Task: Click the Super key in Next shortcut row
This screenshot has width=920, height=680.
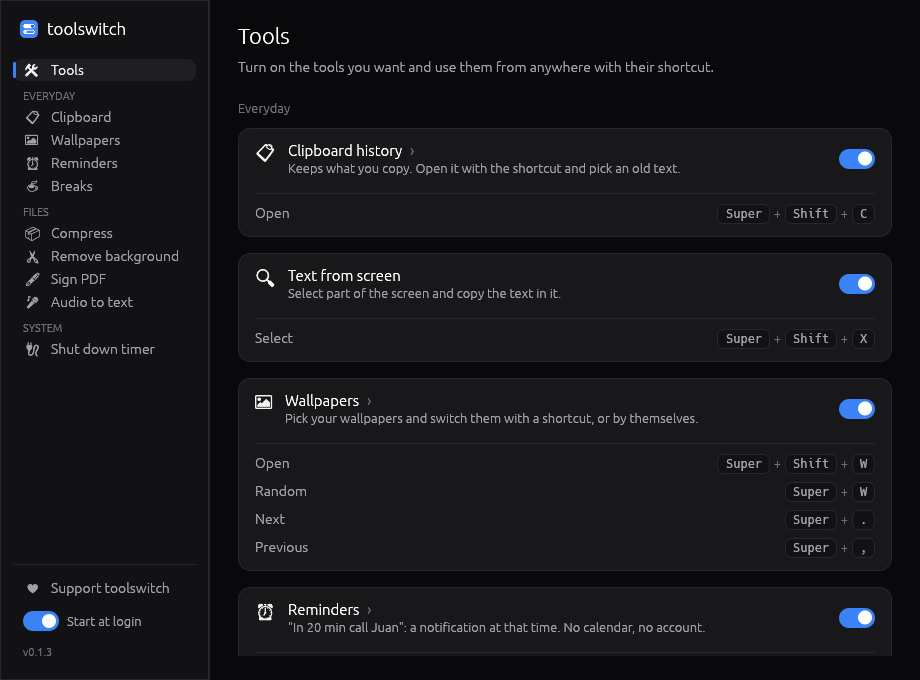Action: tap(811, 520)
